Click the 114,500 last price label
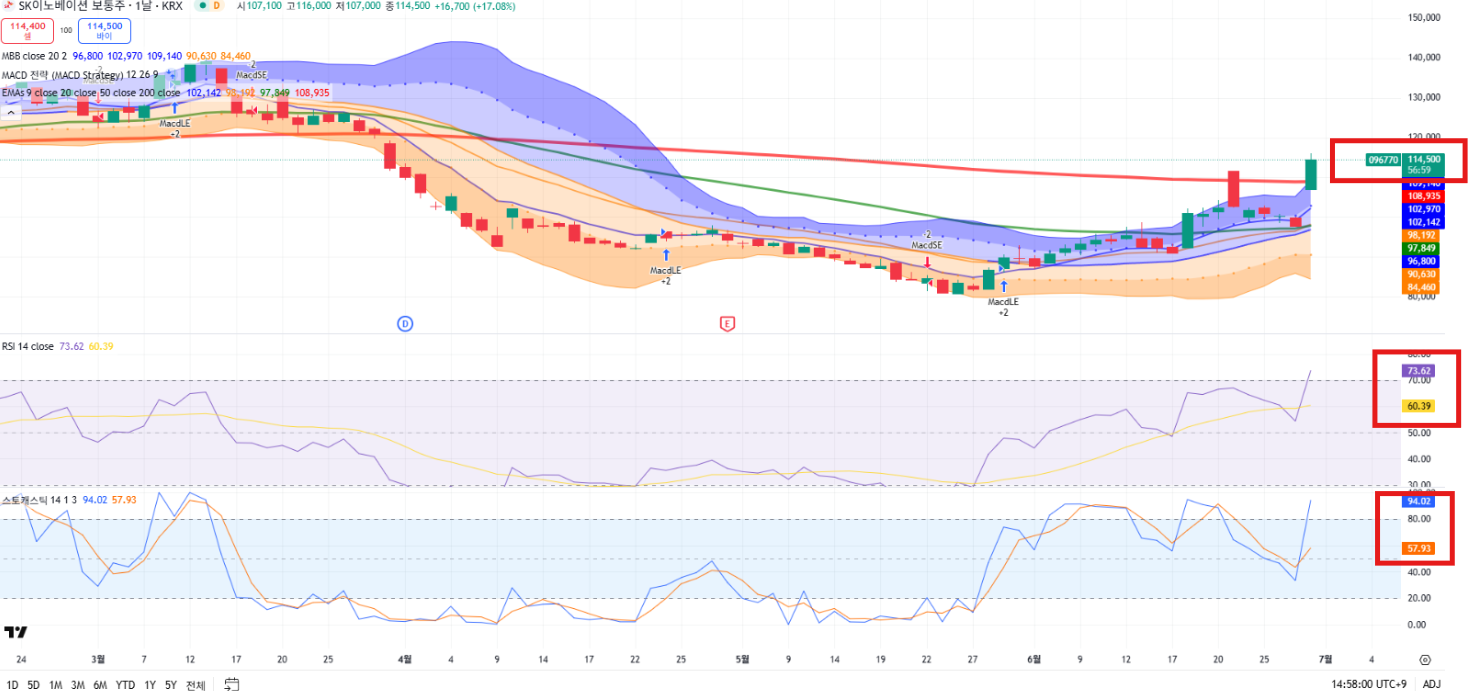 1422,159
